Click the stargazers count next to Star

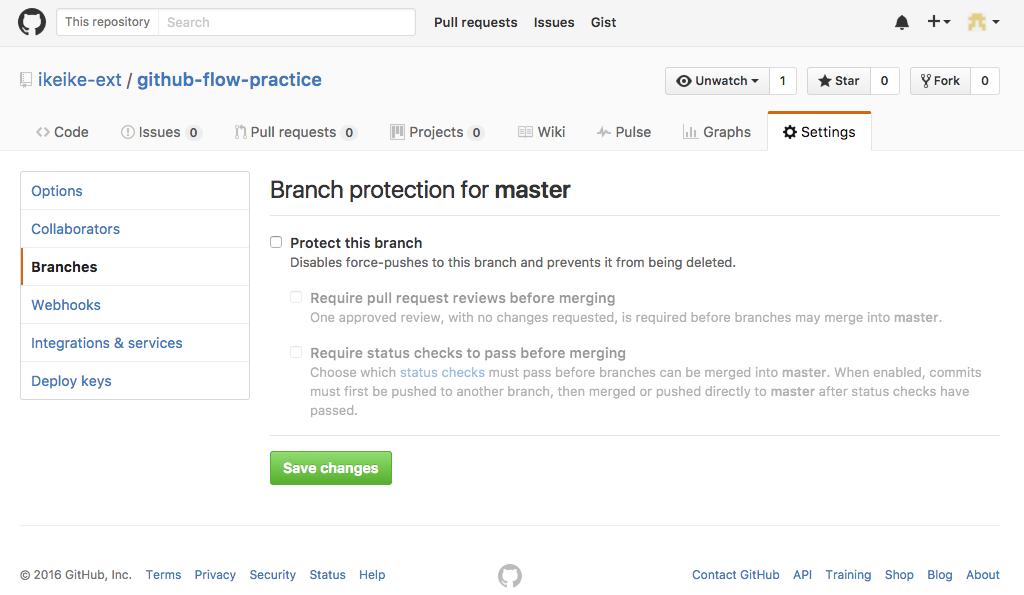[x=885, y=81]
